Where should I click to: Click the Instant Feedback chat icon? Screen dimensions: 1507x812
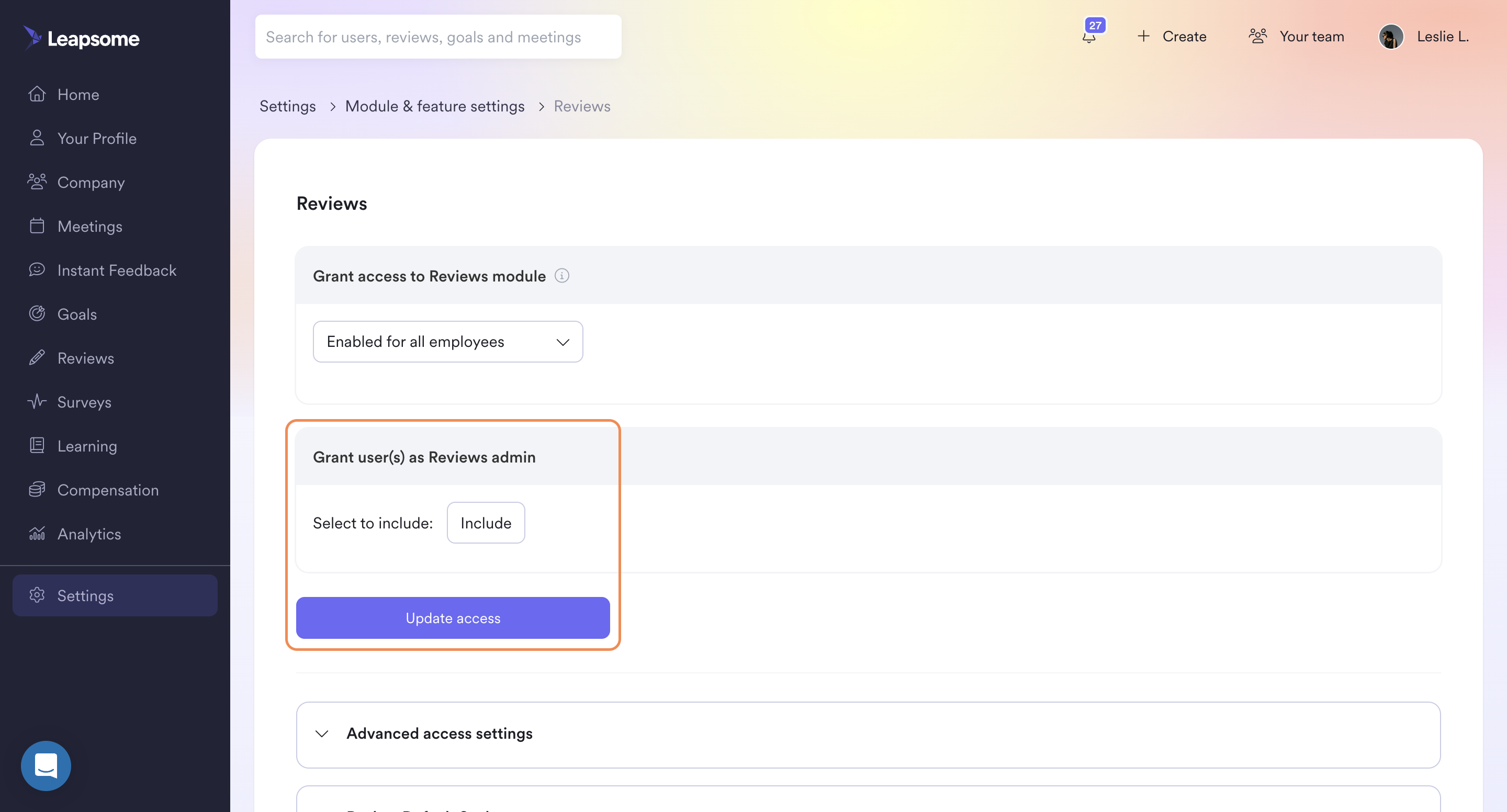click(x=37, y=269)
